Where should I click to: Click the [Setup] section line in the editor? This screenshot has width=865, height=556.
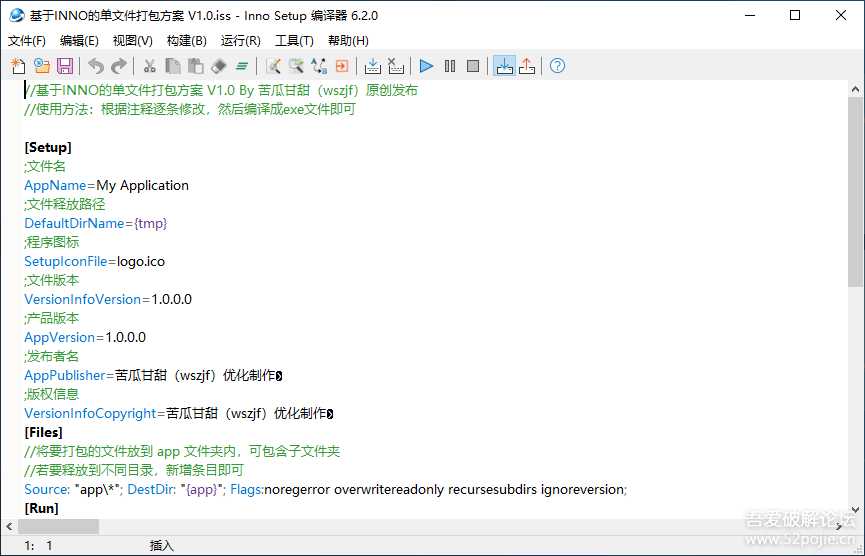(48, 147)
